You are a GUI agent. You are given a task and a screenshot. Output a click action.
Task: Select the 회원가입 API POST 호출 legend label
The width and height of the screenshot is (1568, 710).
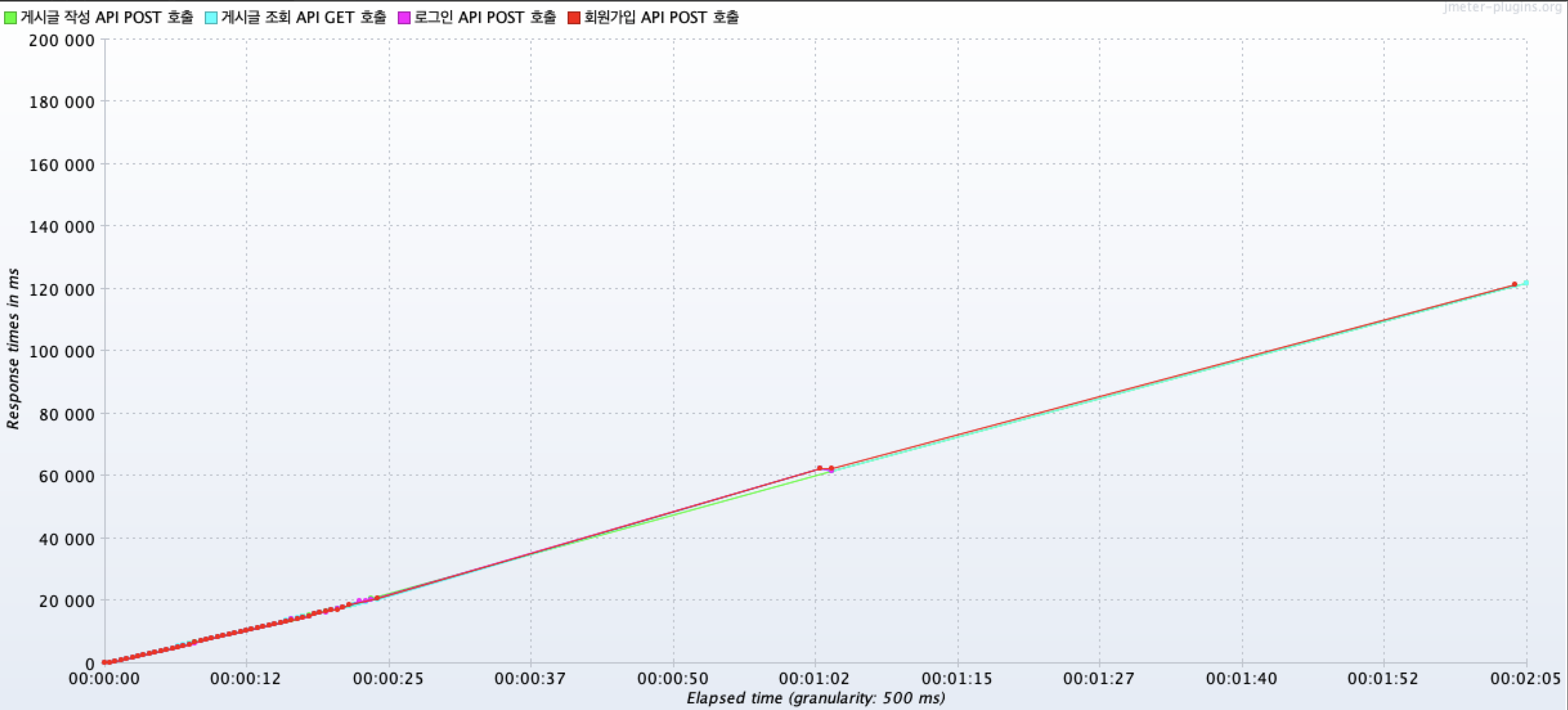pyautogui.click(x=661, y=17)
